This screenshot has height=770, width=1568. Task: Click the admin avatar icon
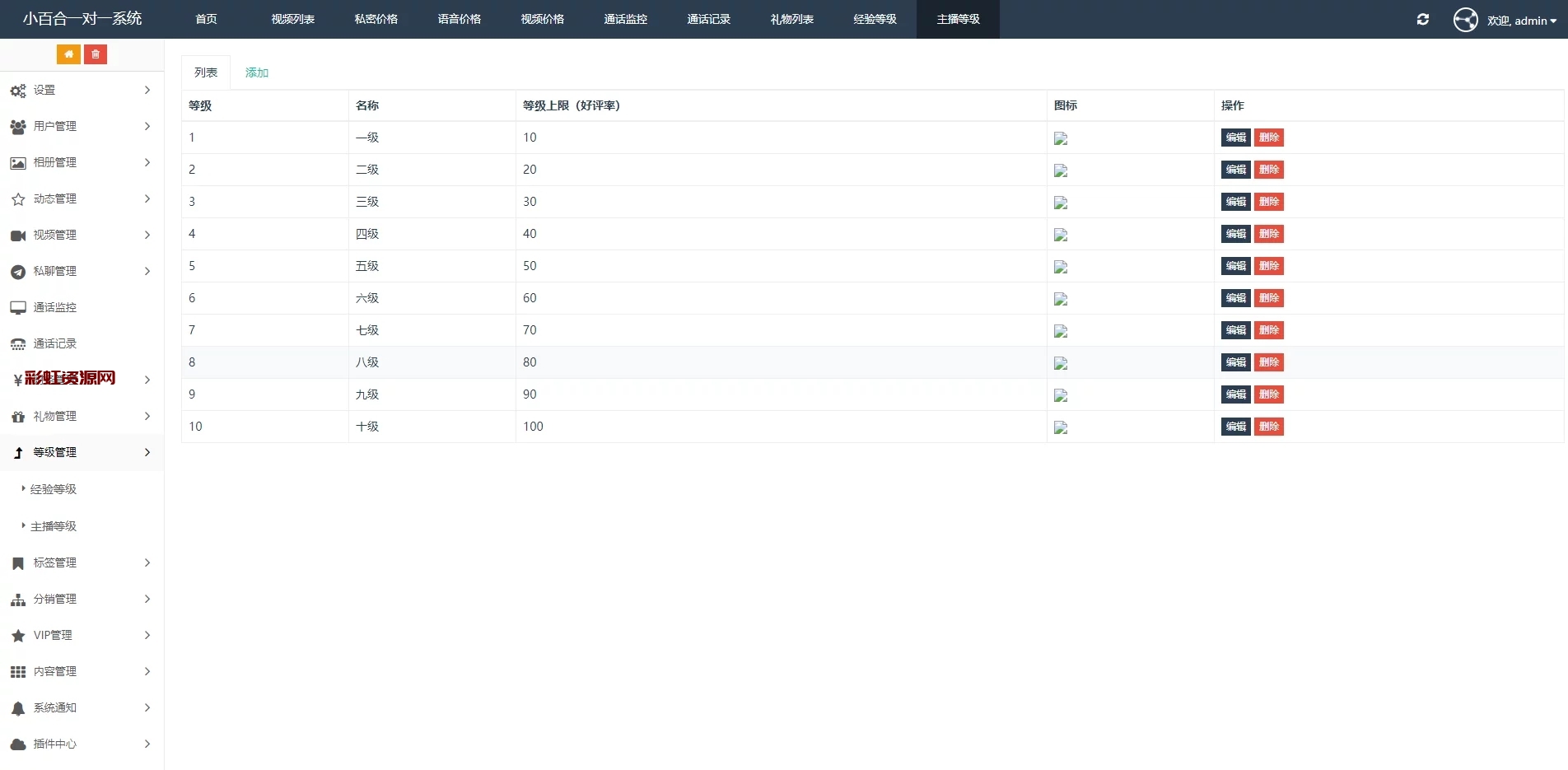[x=1465, y=20]
